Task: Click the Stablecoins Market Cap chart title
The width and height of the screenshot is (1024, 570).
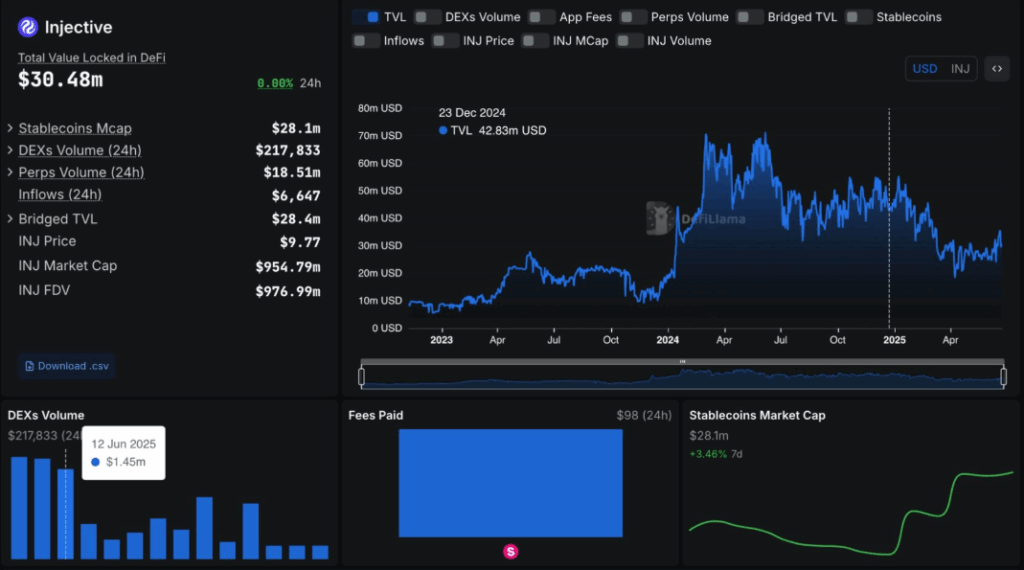Action: pyautogui.click(x=757, y=415)
